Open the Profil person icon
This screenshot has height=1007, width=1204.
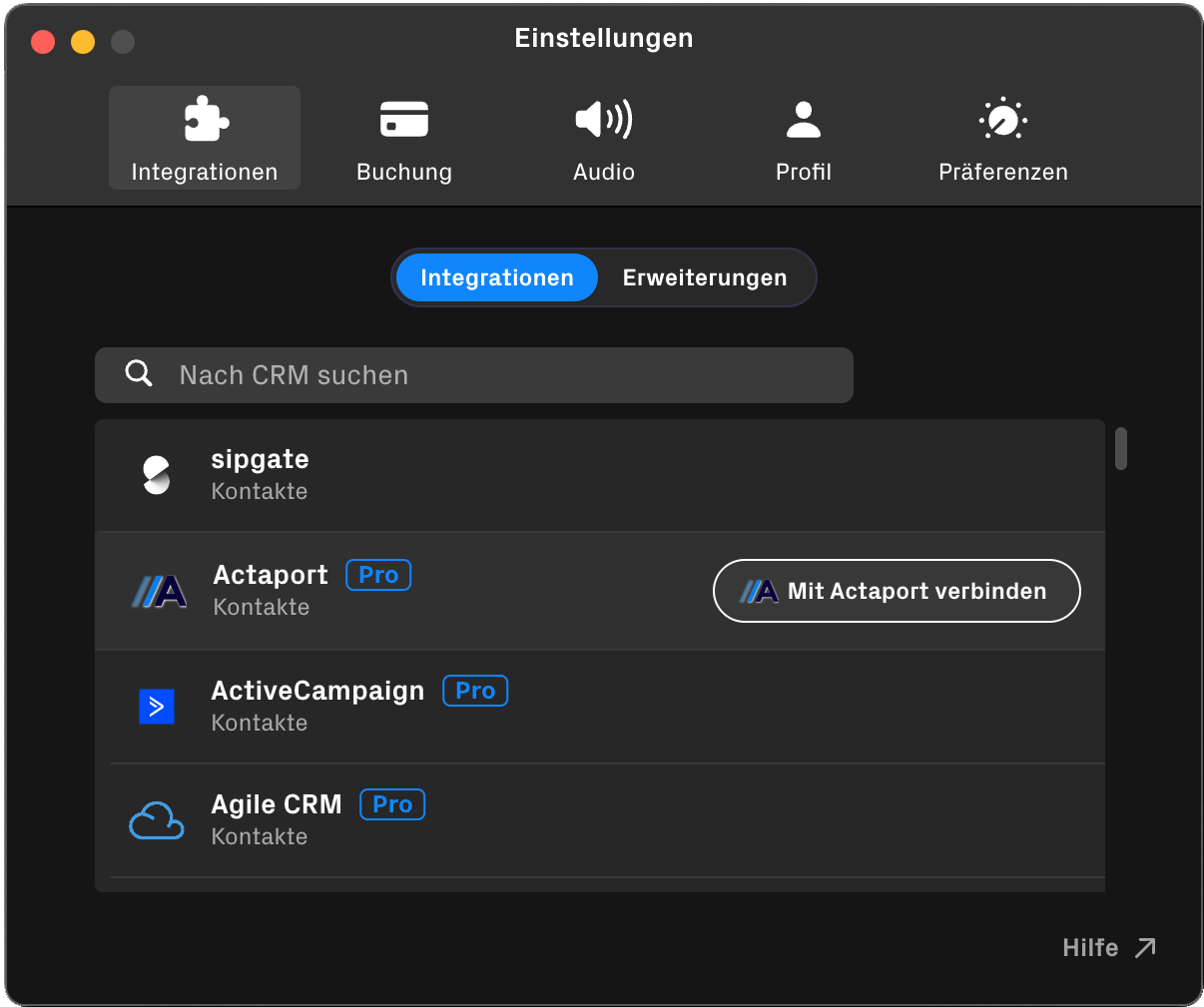803,118
